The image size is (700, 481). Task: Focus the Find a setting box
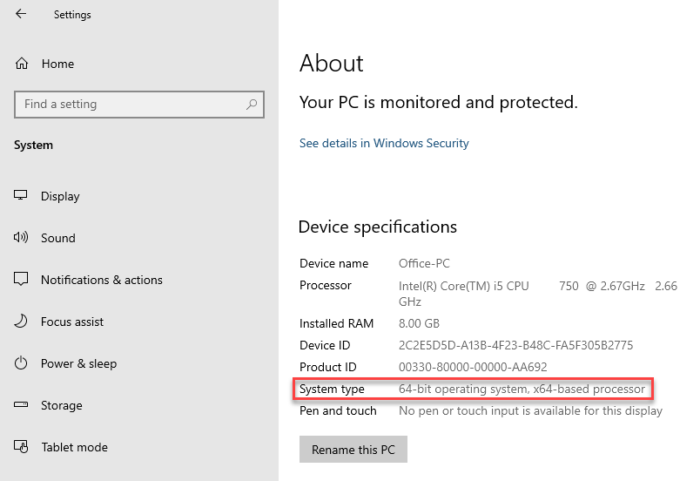pos(130,104)
